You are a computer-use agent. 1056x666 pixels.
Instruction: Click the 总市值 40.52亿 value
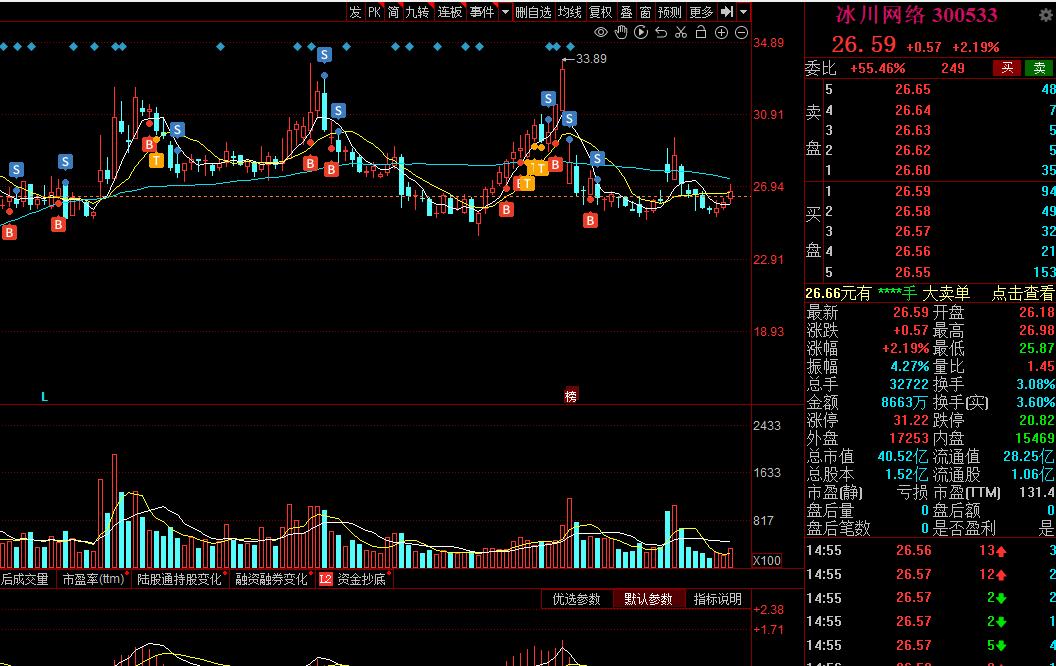point(902,456)
